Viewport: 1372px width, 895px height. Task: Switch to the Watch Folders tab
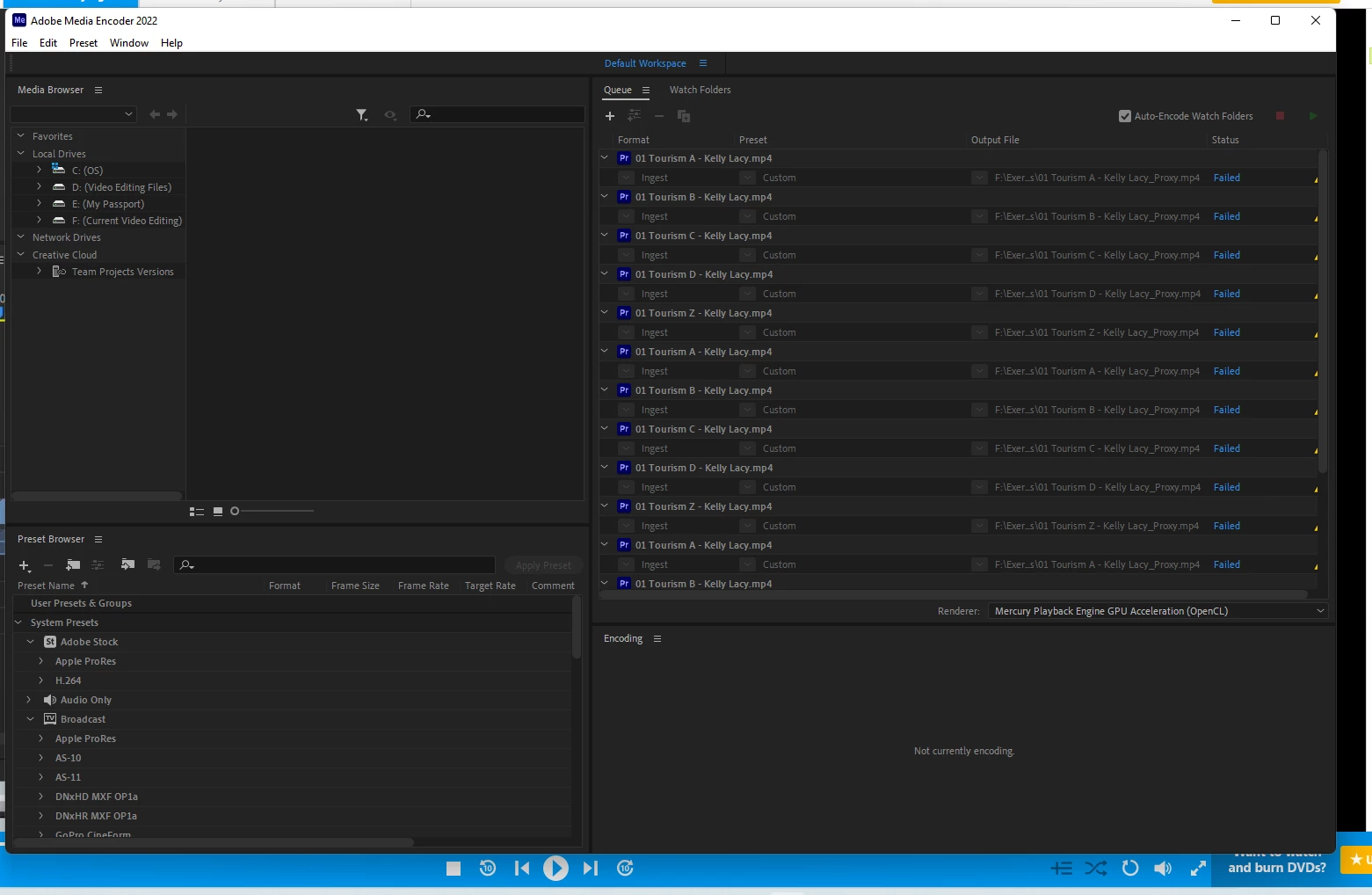point(700,90)
